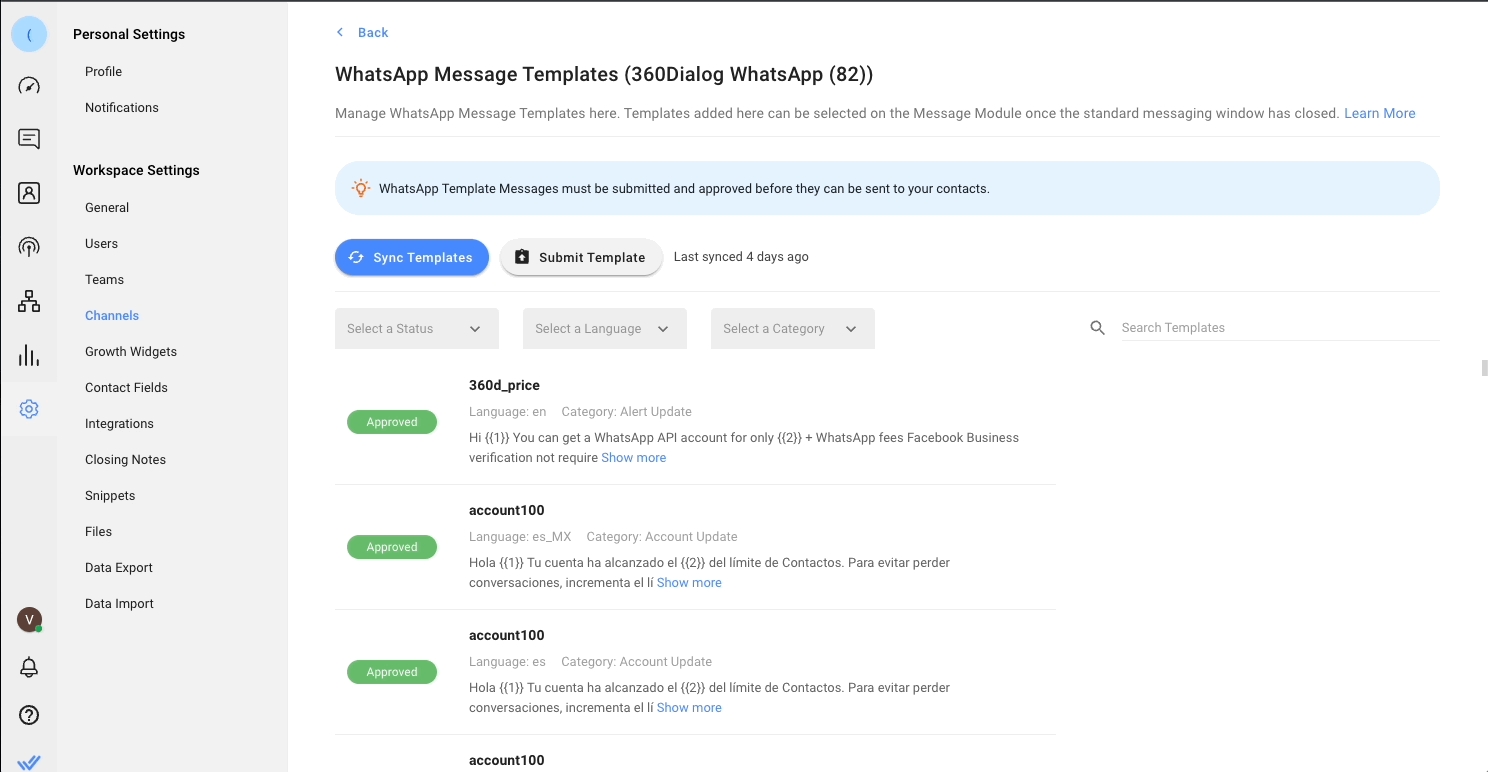
Task: Open the Contacts icon in sidebar
Action: (29, 193)
